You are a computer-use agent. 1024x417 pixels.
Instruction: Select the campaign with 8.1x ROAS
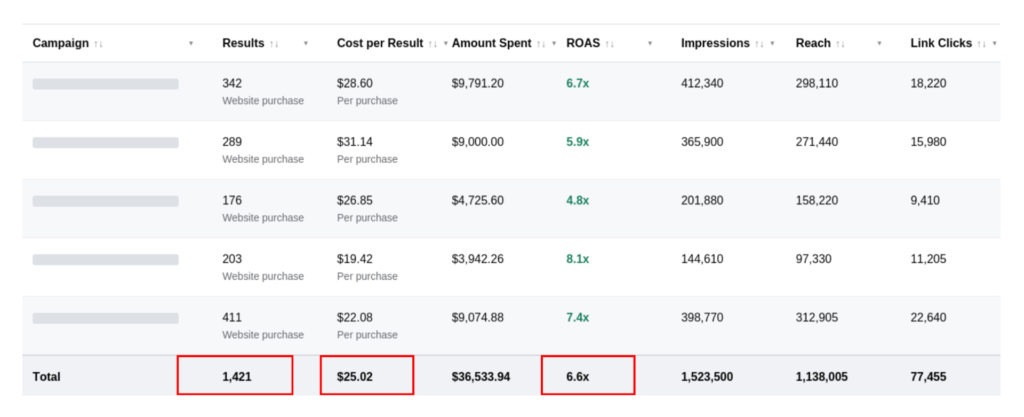tap(106, 260)
